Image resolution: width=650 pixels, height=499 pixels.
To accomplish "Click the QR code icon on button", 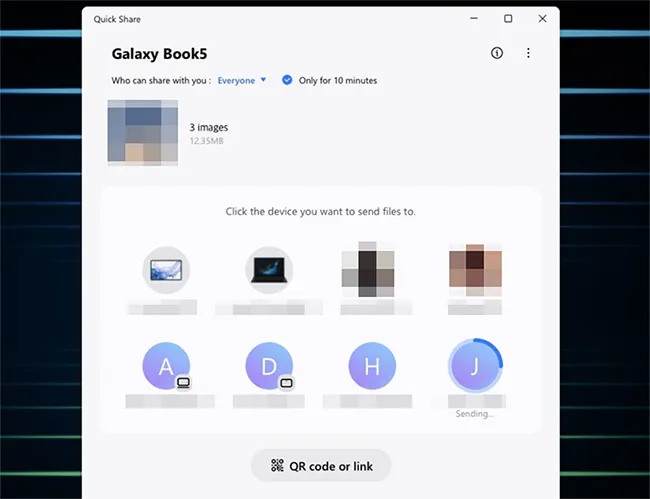I will (x=279, y=465).
